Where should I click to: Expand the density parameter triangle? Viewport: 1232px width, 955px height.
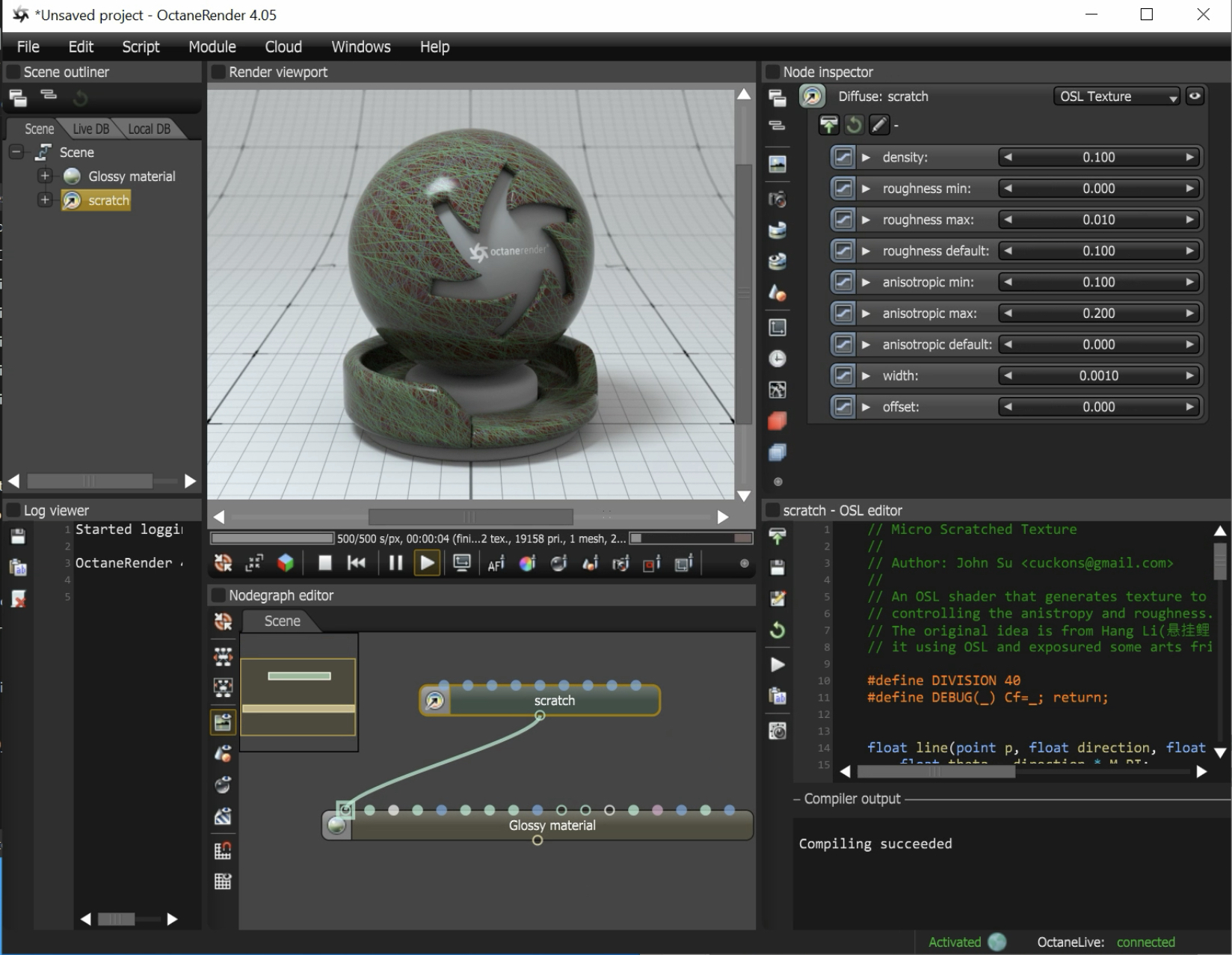coord(866,157)
